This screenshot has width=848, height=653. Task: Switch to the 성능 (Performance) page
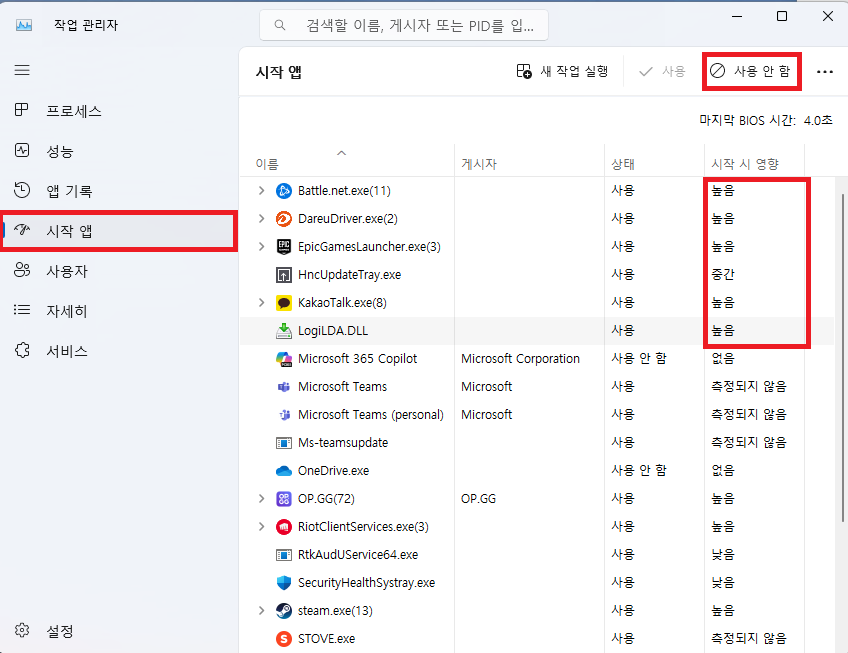[x=119, y=151]
